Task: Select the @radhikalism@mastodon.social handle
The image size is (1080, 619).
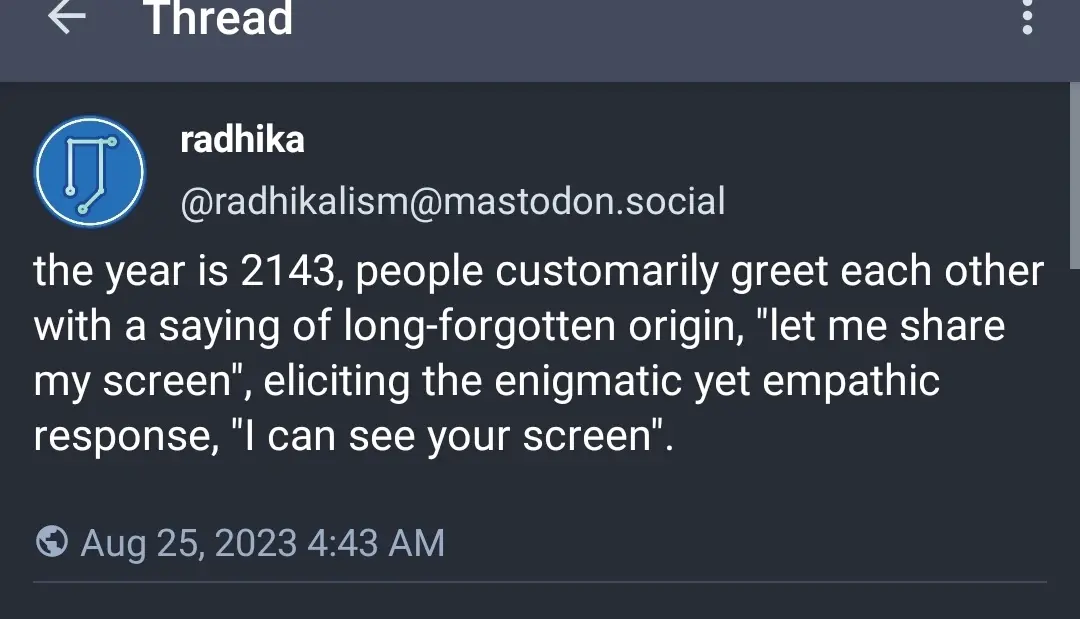Action: point(453,201)
